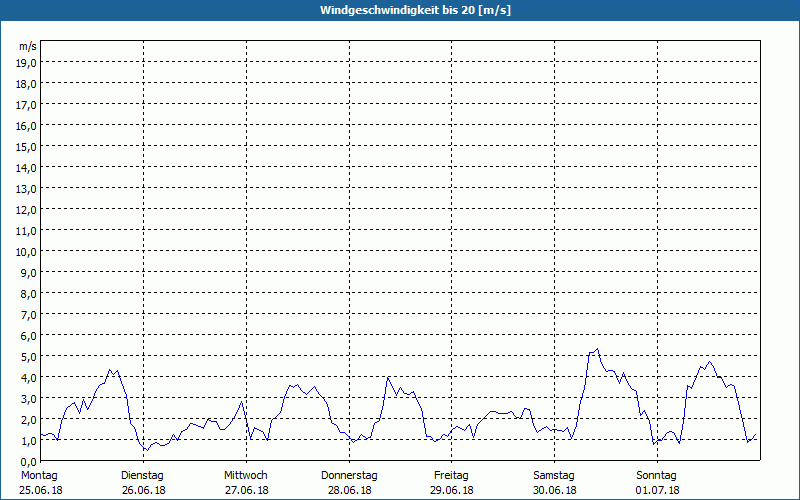Screen dimensions: 800x500
Task: Select the 7,0 y-axis label
Action: coord(28,315)
